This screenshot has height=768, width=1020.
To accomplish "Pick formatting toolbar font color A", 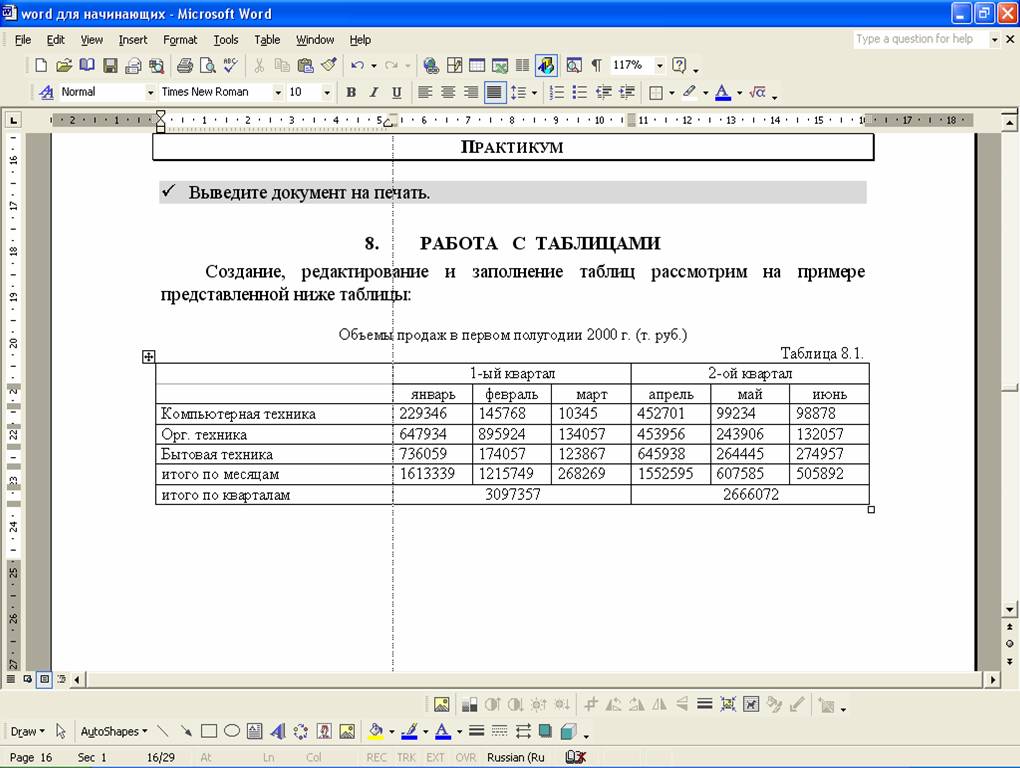I will [723, 92].
